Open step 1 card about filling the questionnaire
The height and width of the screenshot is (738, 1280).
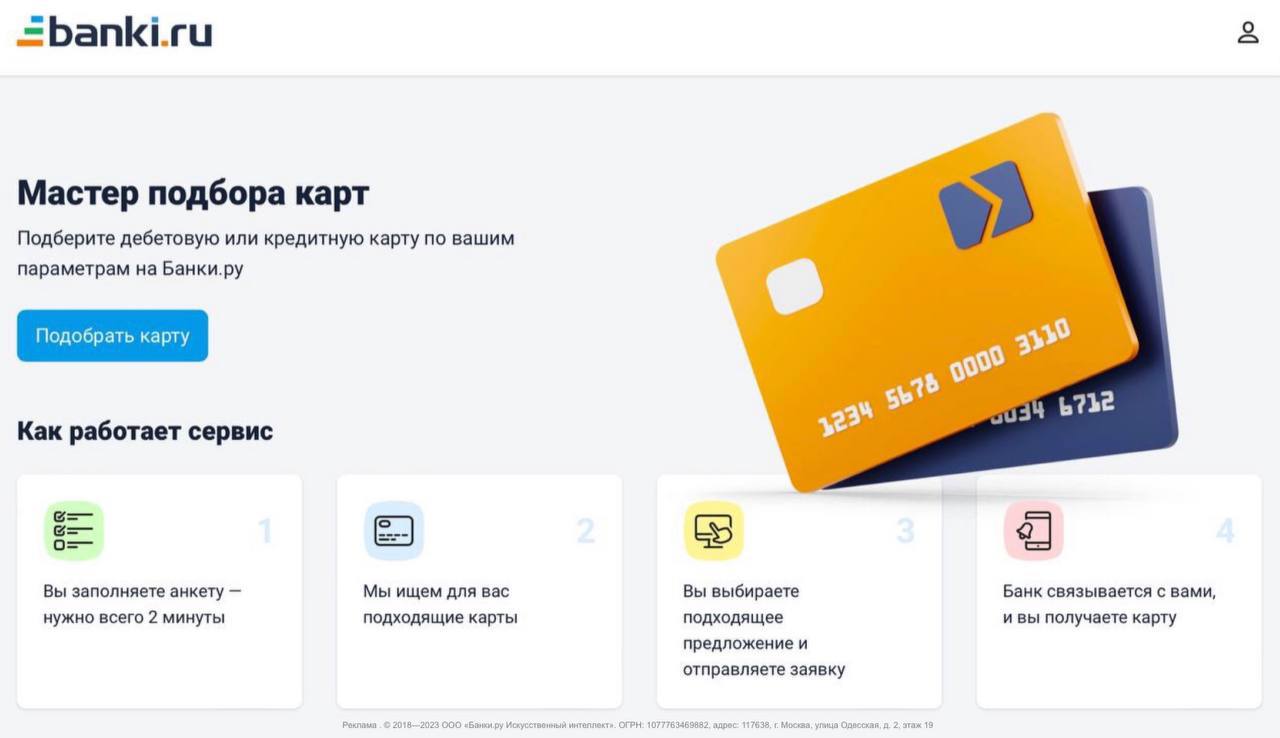tap(159, 591)
